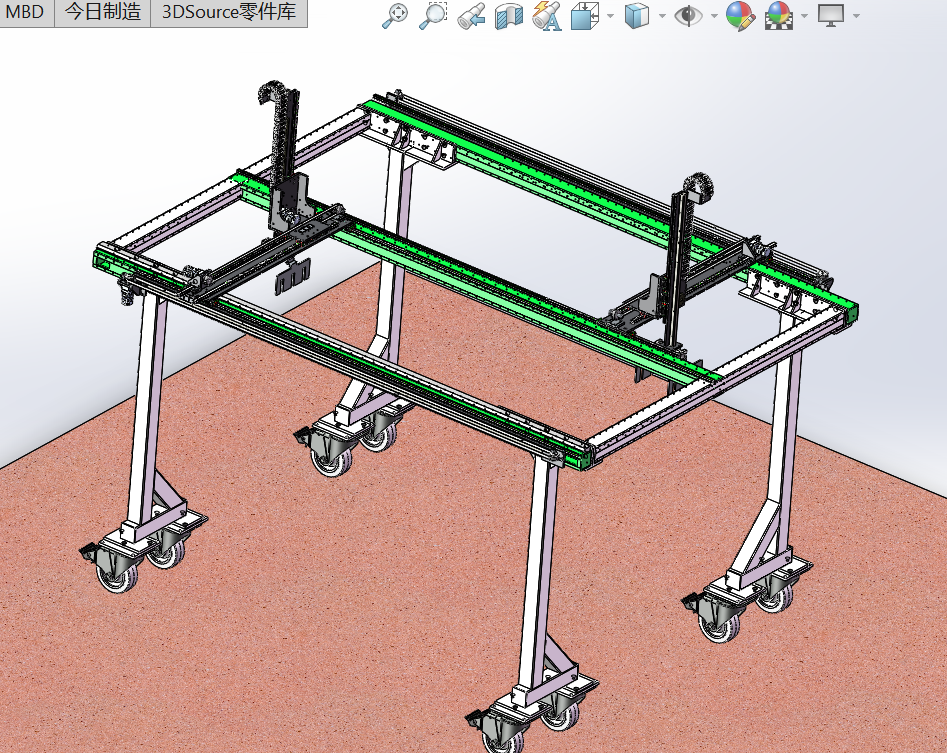The image size is (947, 753).
Task: Open the 3DSource零件库 tab
Action: tap(229, 12)
